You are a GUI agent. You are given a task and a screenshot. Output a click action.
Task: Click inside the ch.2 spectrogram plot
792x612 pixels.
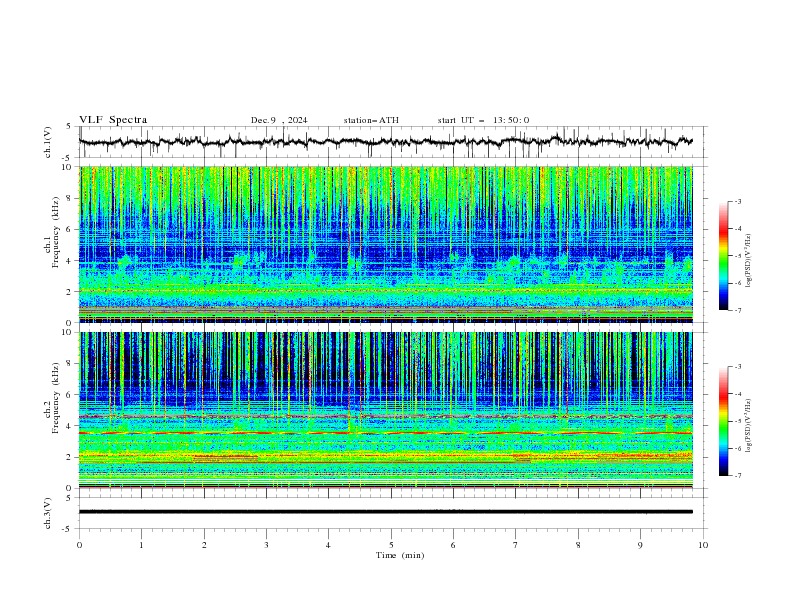pyautogui.click(x=385, y=410)
